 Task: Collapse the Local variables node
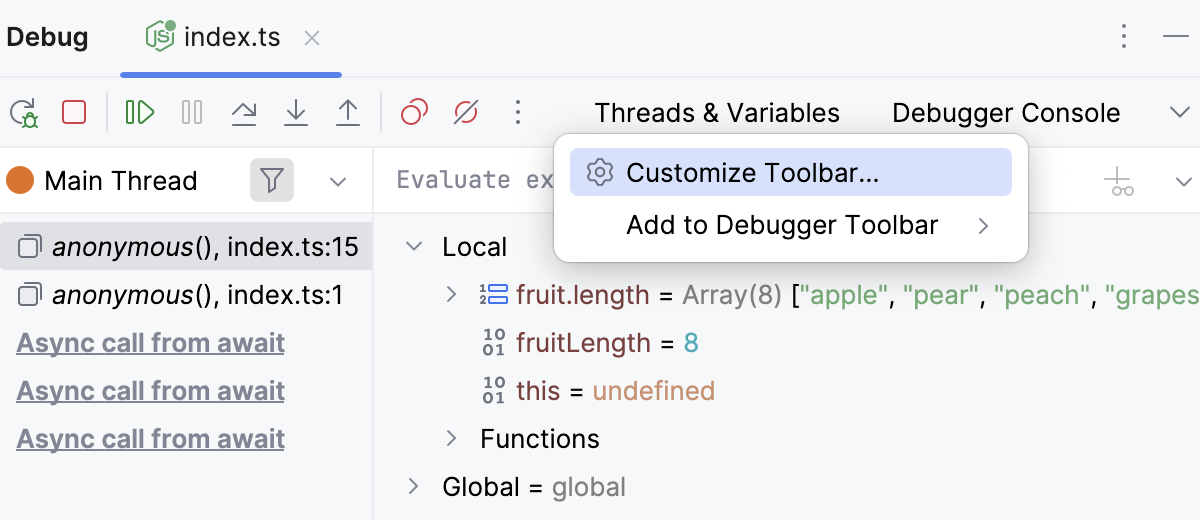415,247
